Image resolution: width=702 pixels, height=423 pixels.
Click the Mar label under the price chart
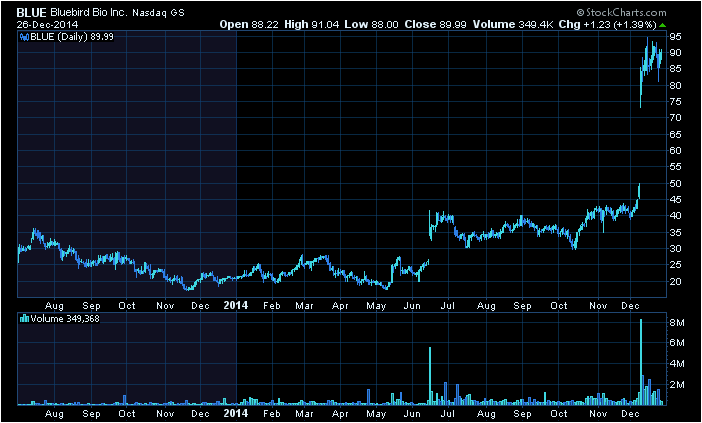coord(304,306)
